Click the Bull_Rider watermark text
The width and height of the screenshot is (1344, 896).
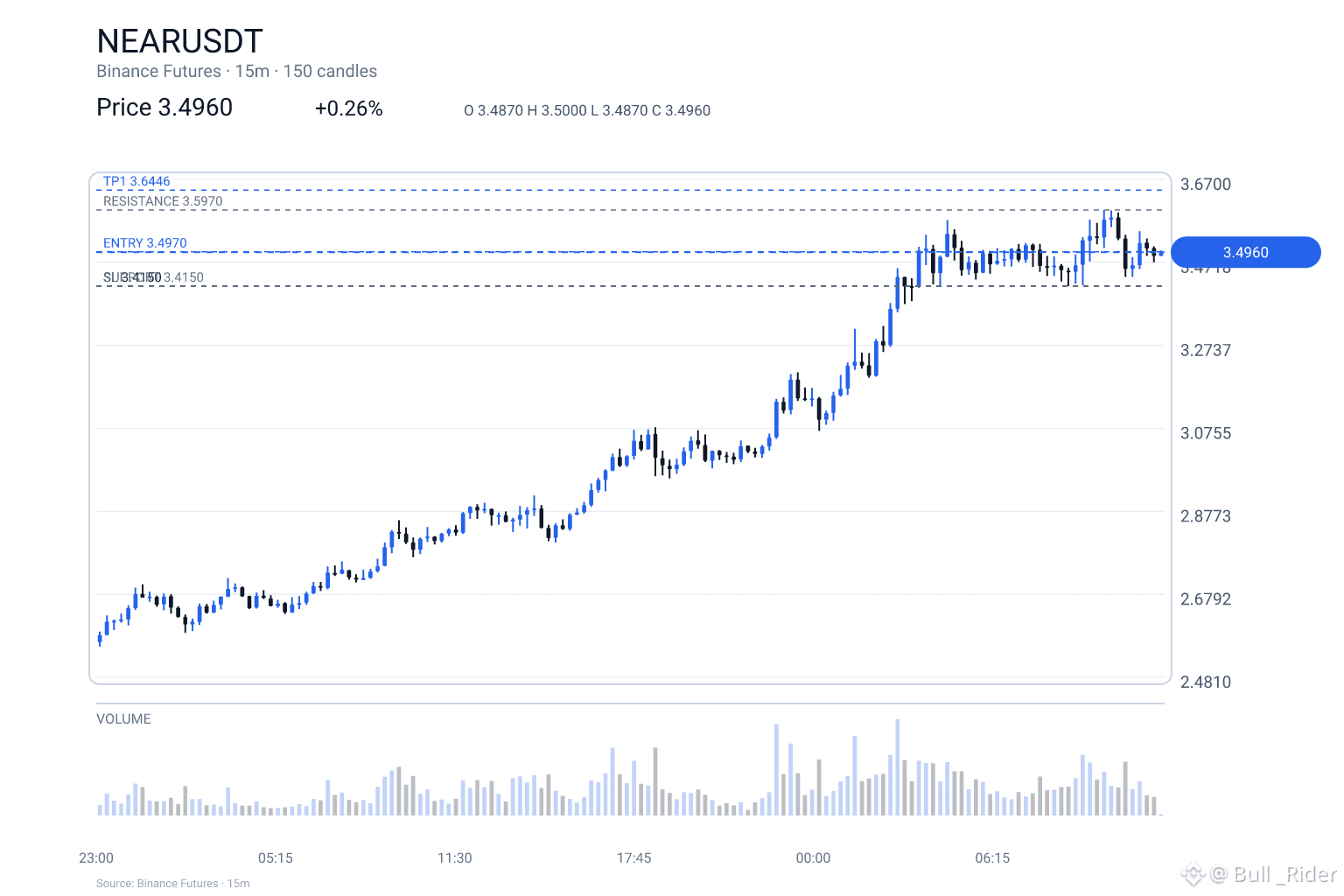(1275, 874)
